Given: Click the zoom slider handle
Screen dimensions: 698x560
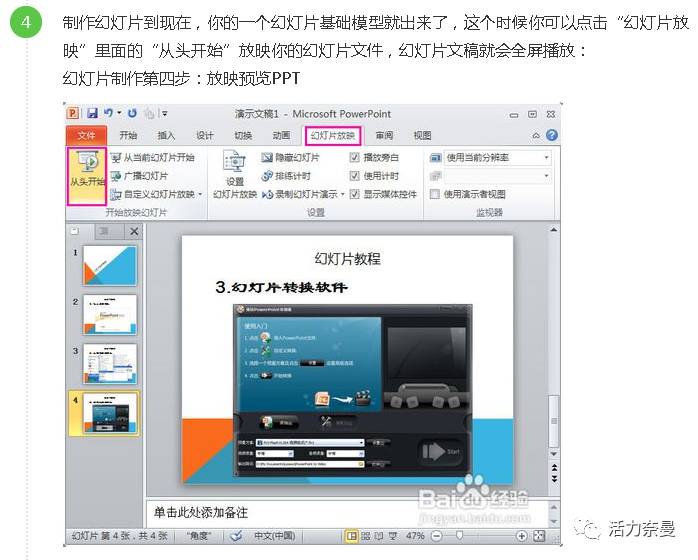Looking at the screenshot, I should [459, 536].
